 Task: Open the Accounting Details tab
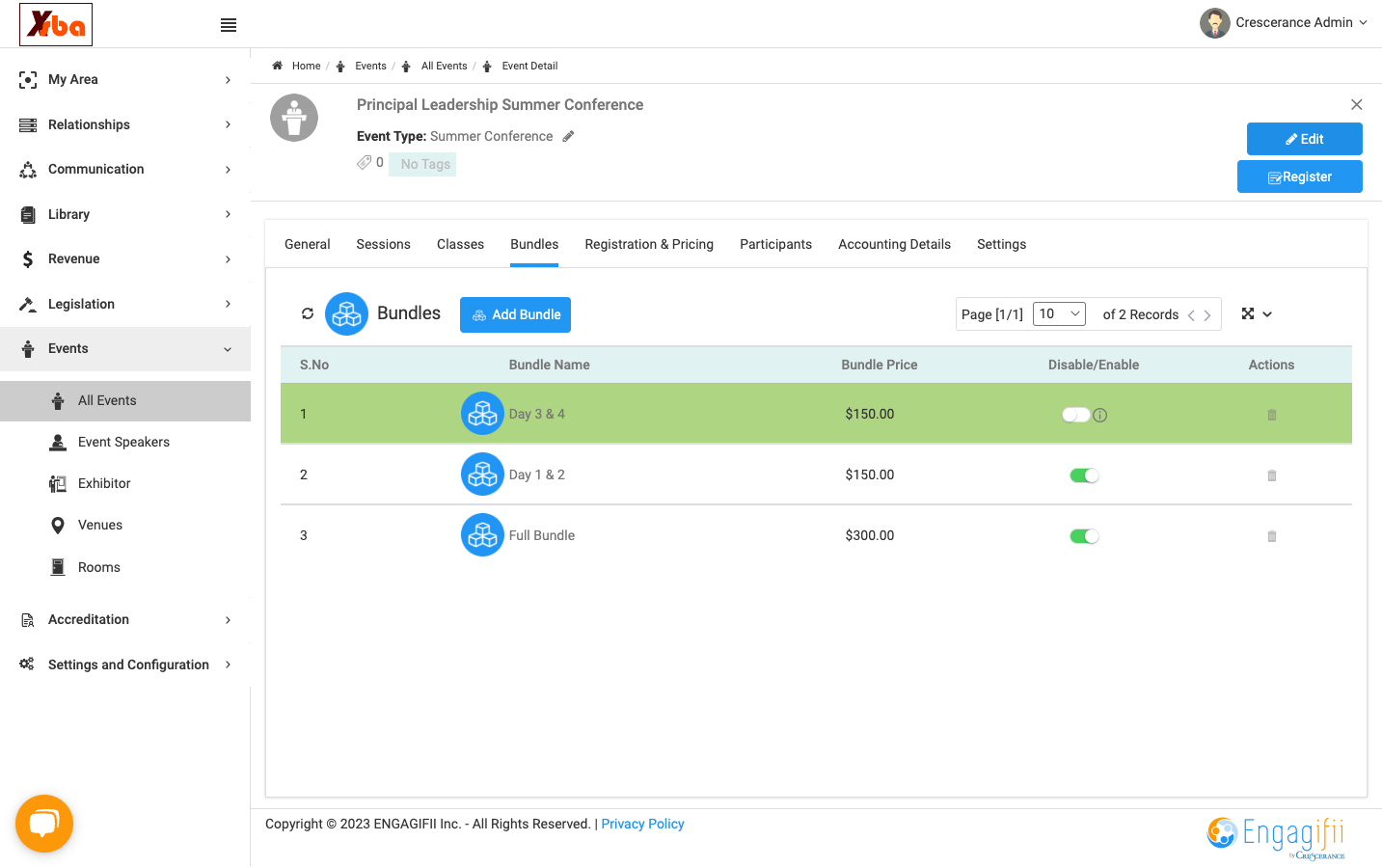click(x=894, y=244)
